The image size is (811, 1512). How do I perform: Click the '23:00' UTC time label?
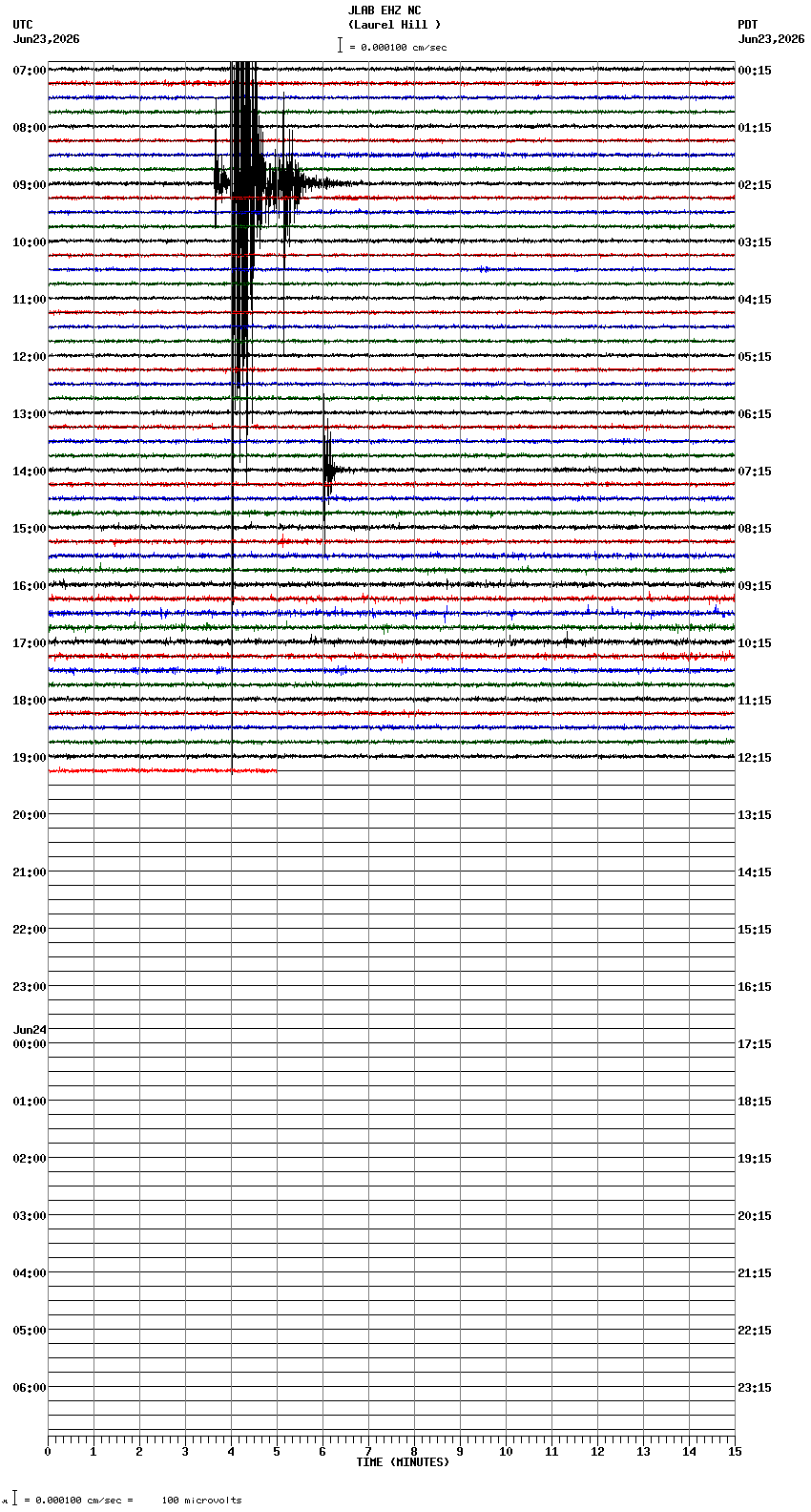click(30, 987)
